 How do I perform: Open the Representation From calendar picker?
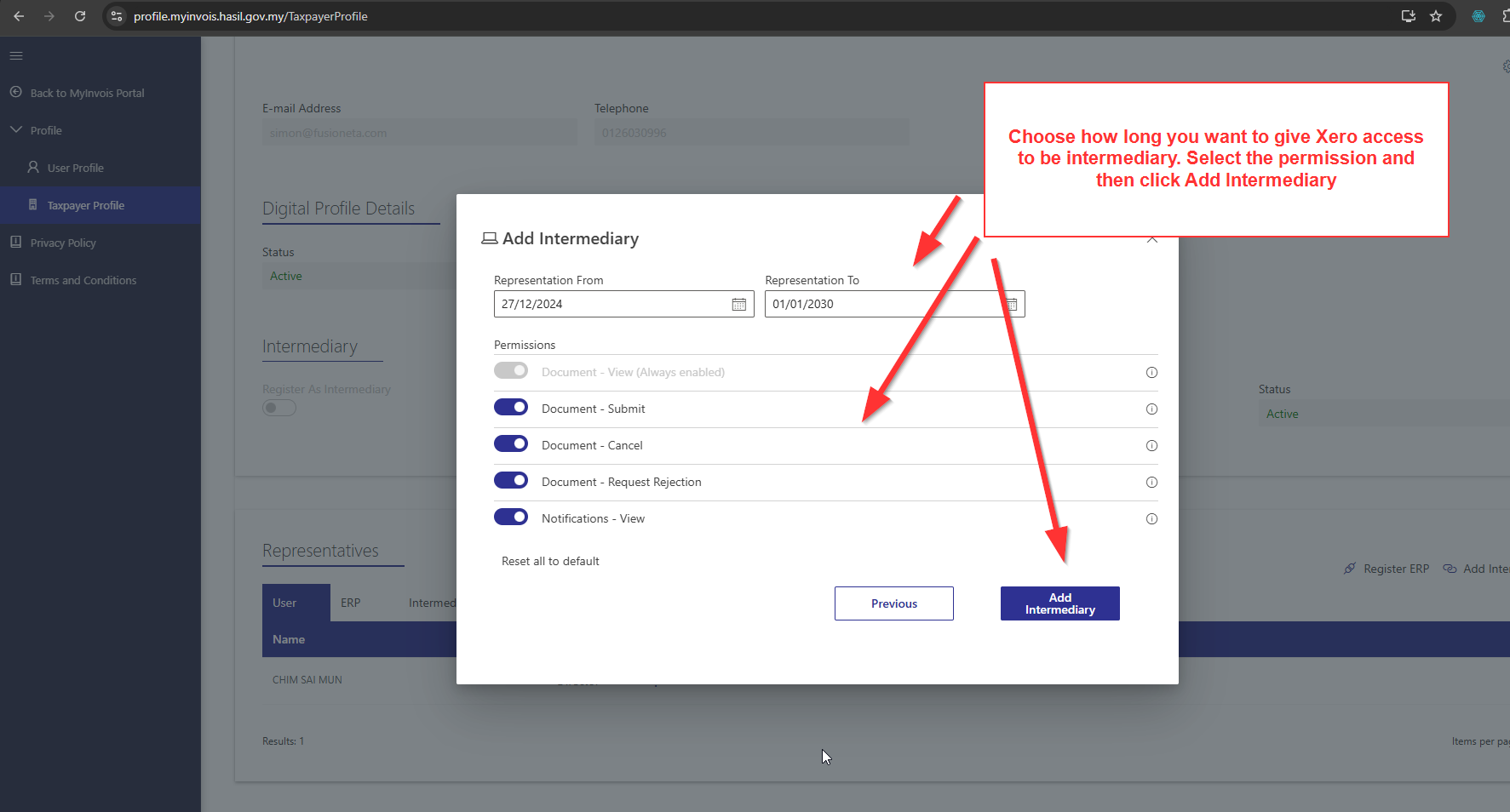tap(738, 305)
